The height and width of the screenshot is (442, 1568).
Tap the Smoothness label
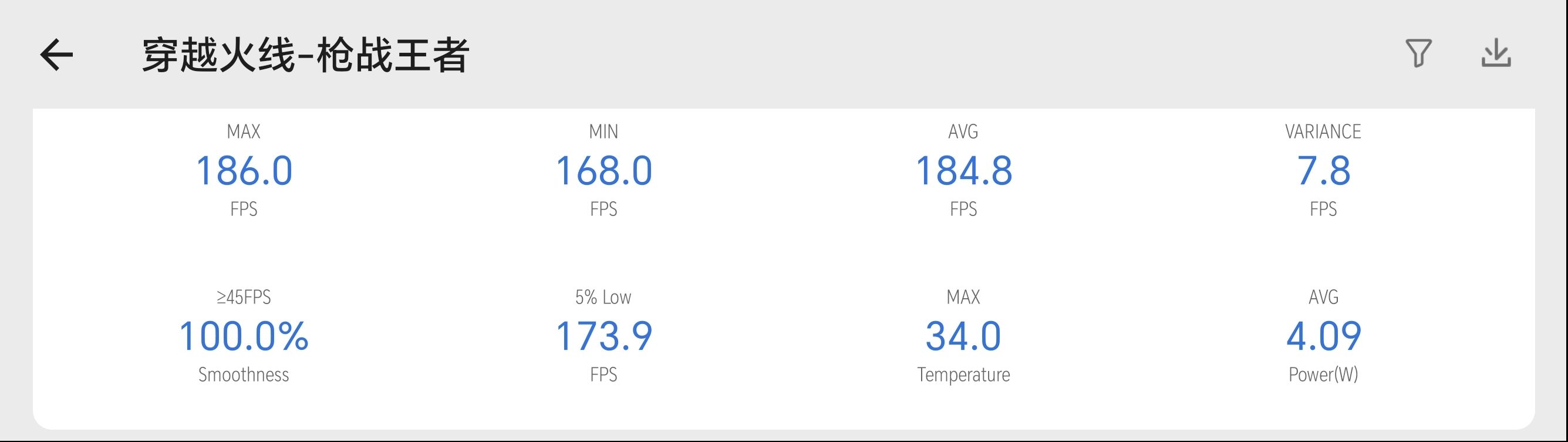244,374
